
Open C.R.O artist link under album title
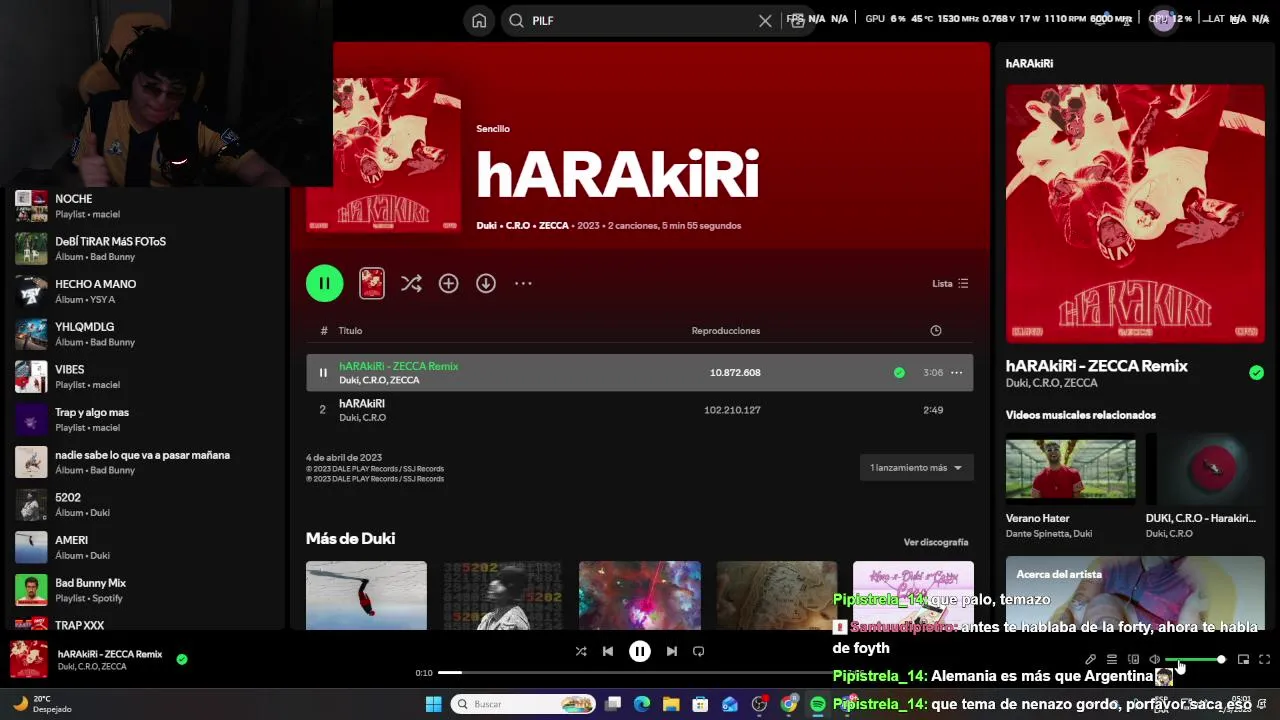point(518,226)
